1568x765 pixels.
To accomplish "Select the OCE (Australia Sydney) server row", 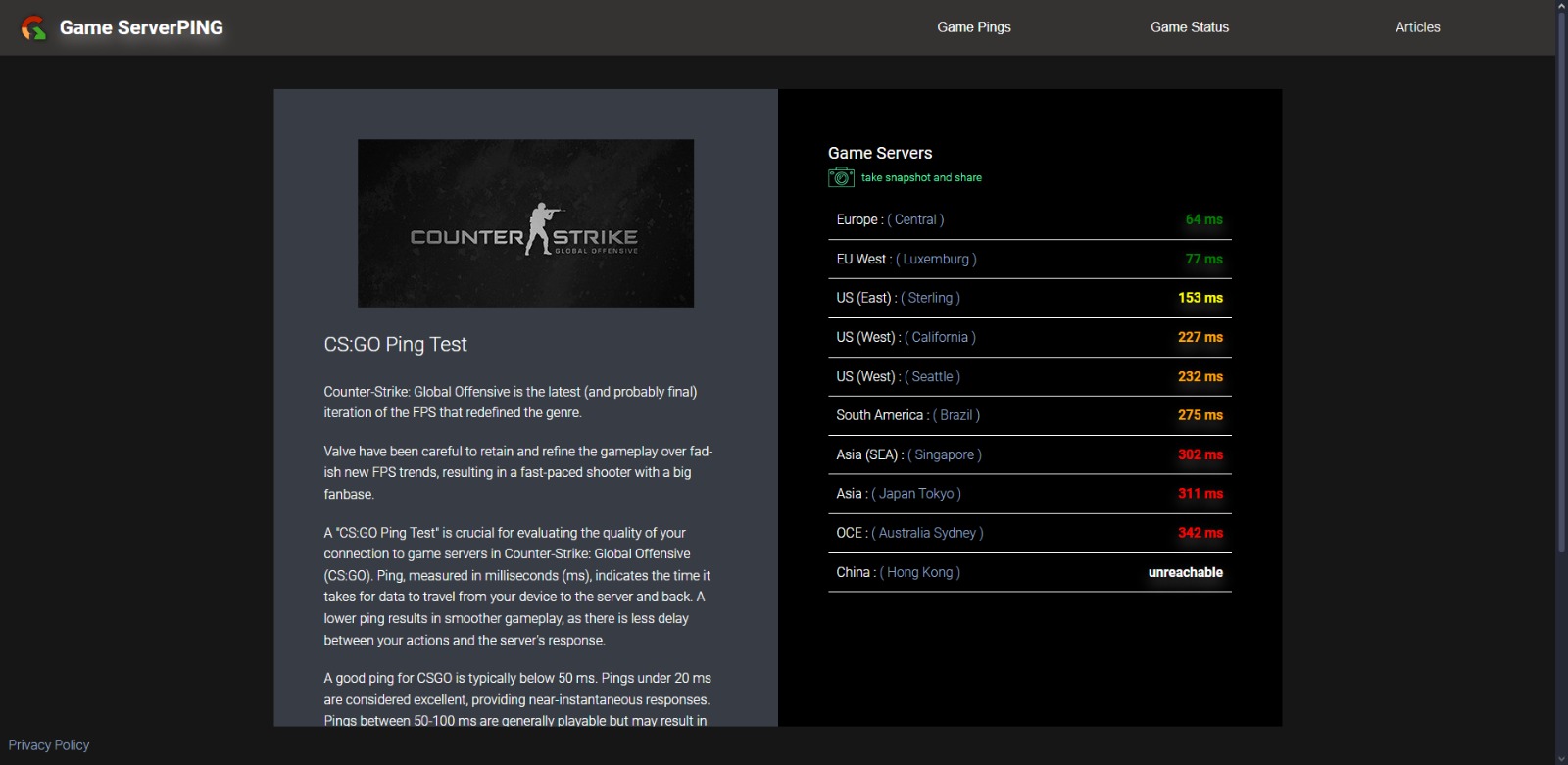I will 1029,533.
